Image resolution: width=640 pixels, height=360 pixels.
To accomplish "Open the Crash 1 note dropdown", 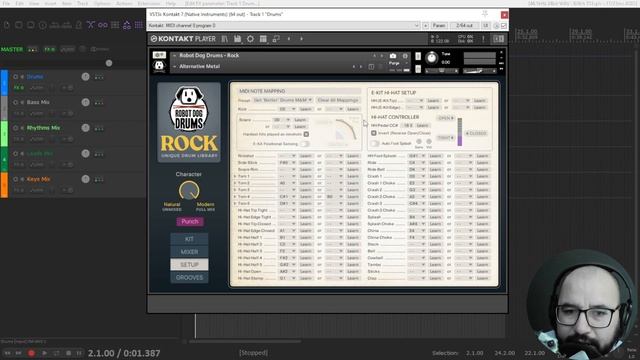I will 416,176.
